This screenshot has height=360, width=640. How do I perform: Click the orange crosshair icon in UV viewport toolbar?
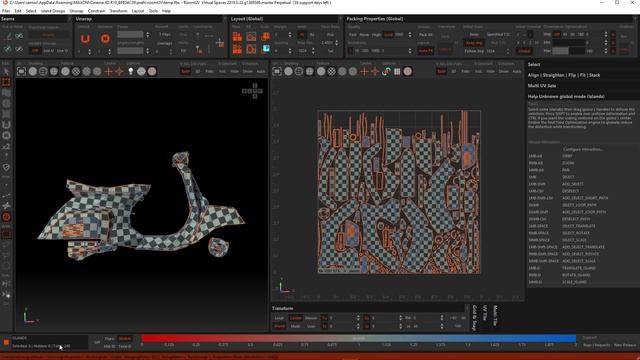tap(364, 71)
